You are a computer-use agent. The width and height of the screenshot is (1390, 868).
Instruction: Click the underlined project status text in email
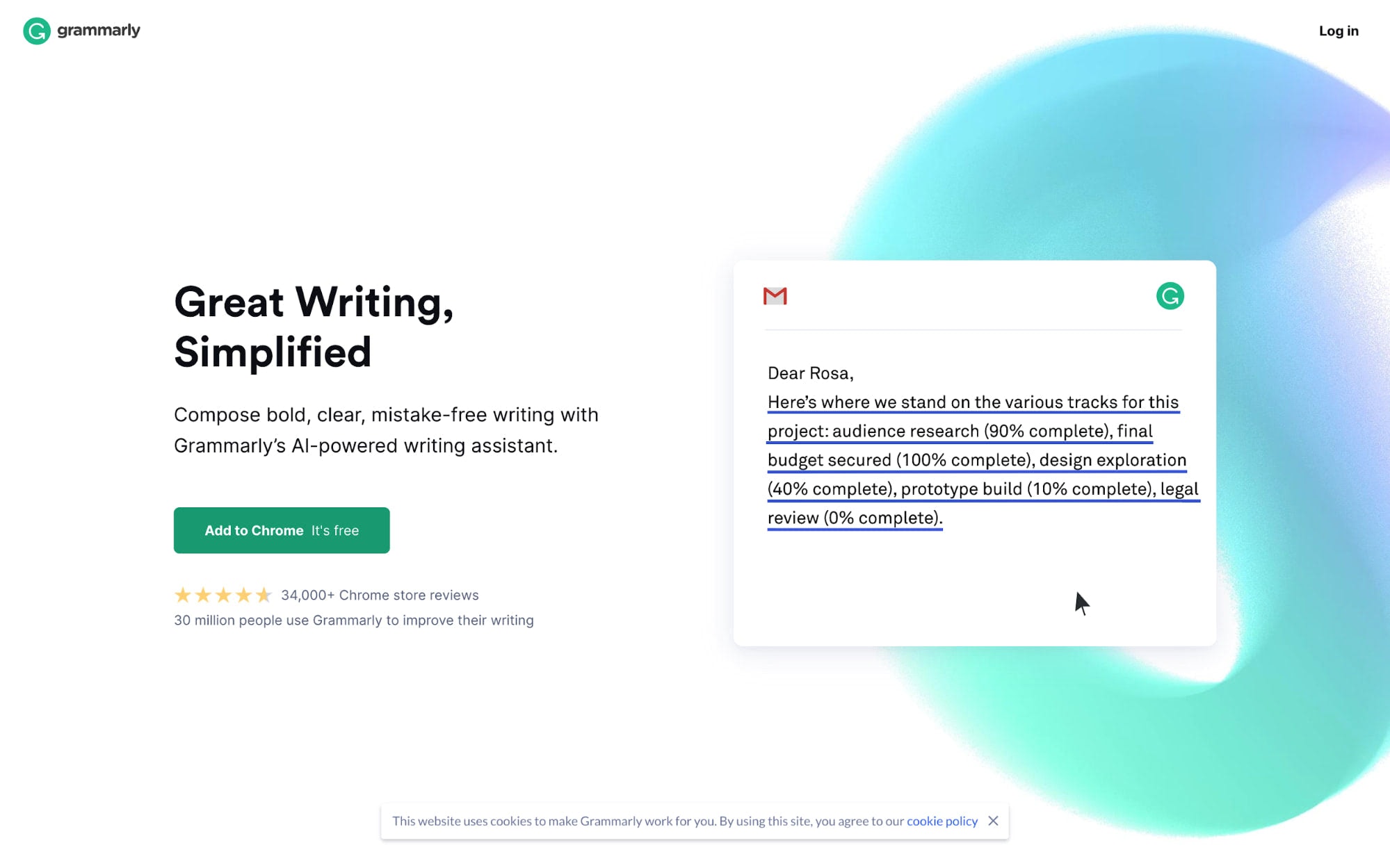click(x=983, y=459)
